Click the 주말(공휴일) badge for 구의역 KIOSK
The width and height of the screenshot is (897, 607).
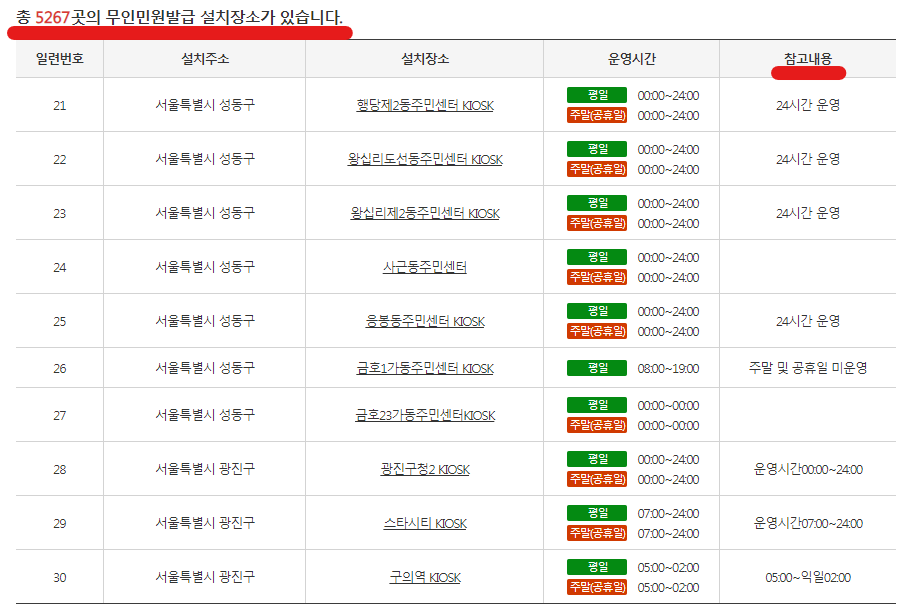point(597,587)
